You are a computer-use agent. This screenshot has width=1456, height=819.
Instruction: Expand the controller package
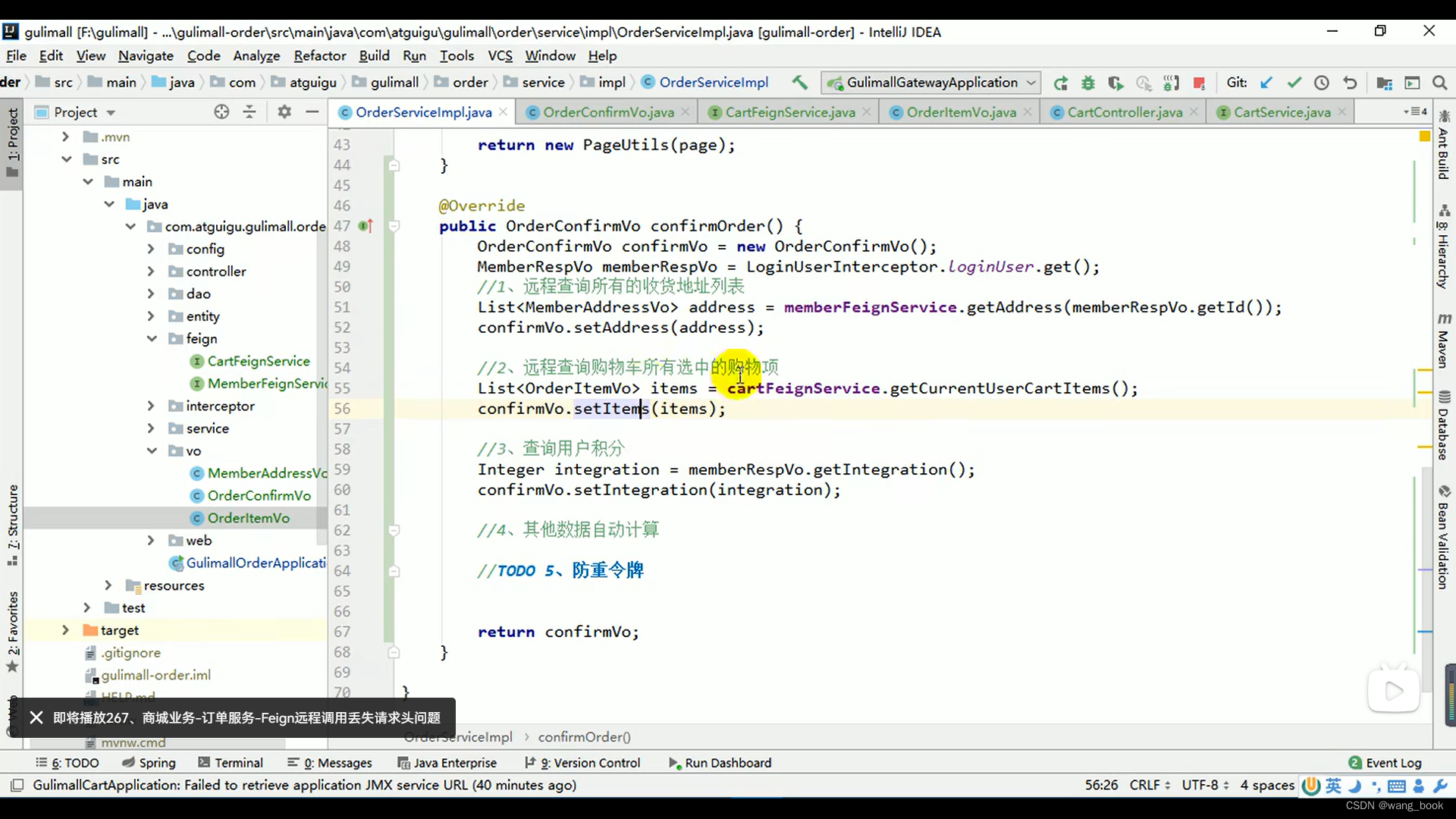(x=151, y=271)
